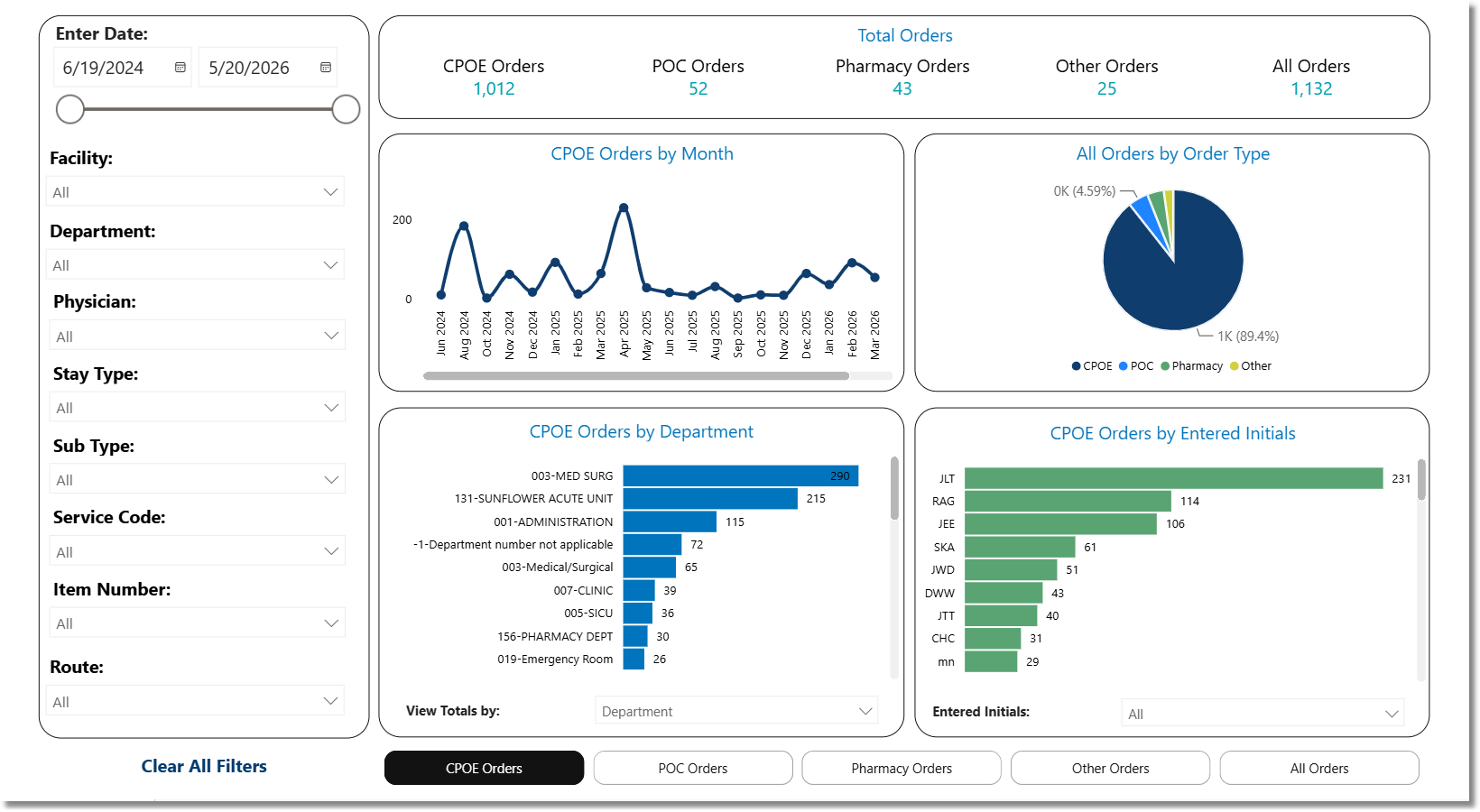1480x812 pixels.
Task: Click the 019-Emergency Room department label
Action: (x=555, y=659)
